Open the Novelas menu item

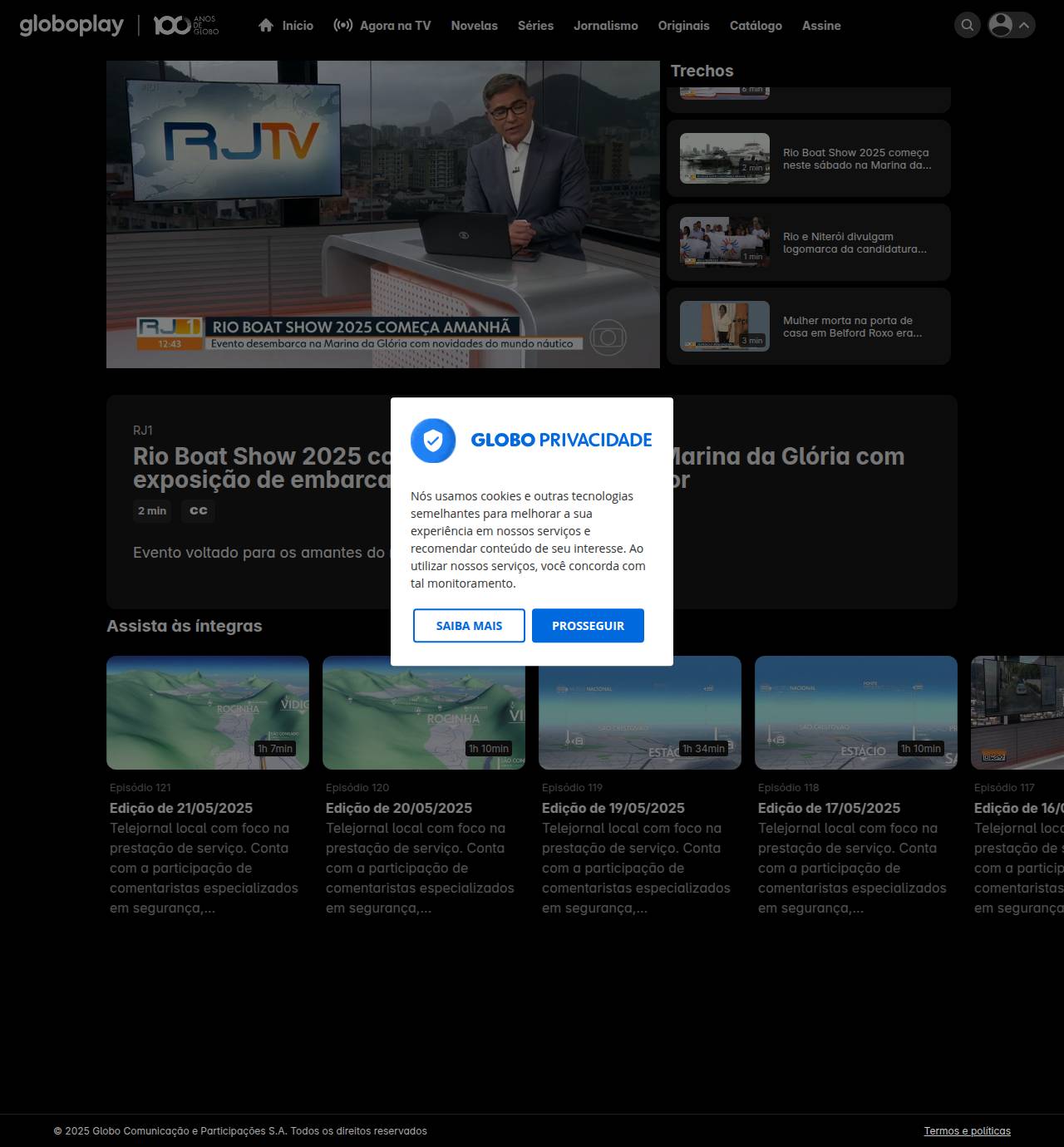click(x=474, y=26)
